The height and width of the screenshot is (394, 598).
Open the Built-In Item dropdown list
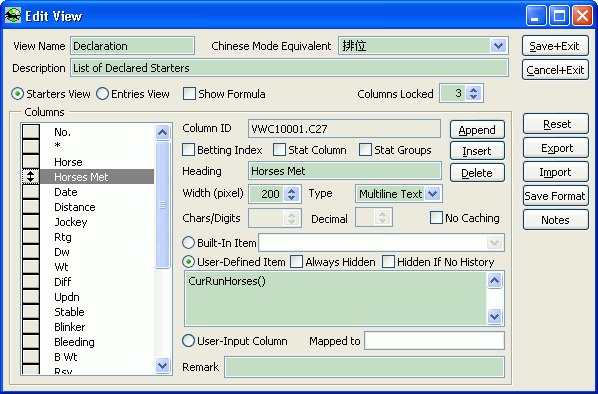495,243
